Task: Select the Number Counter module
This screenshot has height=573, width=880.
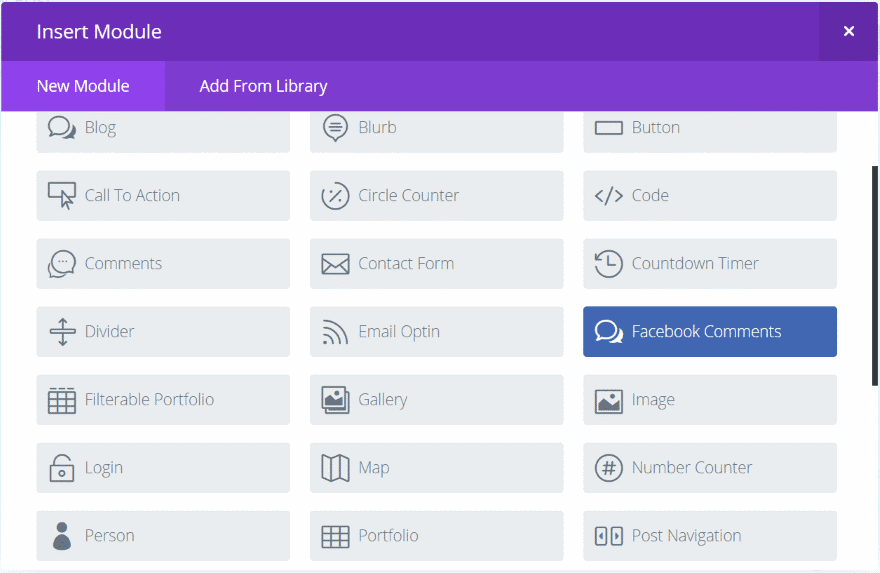Action: click(x=710, y=468)
